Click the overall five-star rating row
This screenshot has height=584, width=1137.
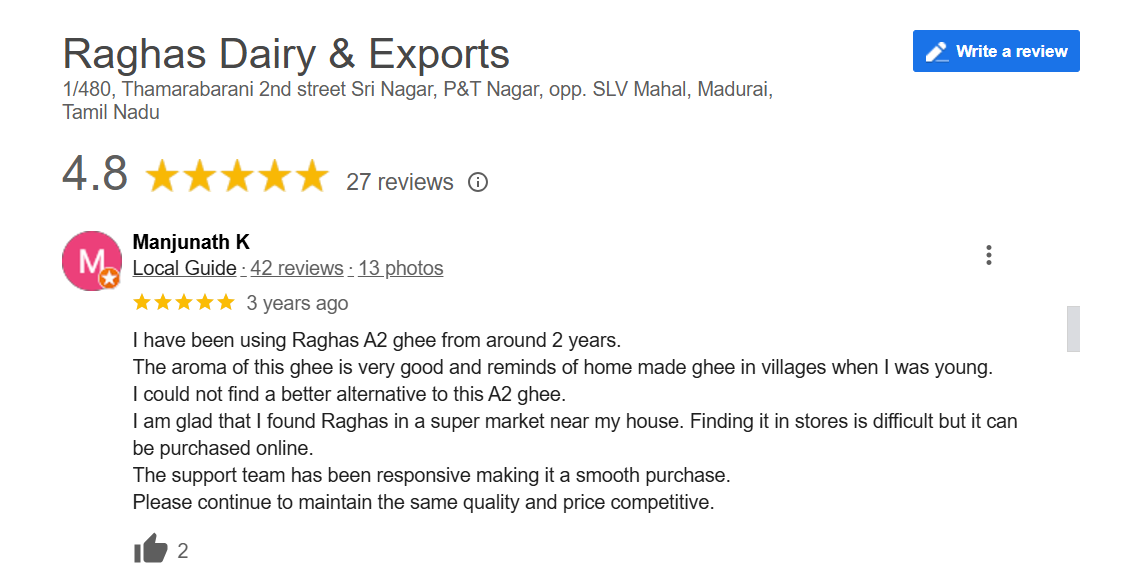tap(237, 177)
